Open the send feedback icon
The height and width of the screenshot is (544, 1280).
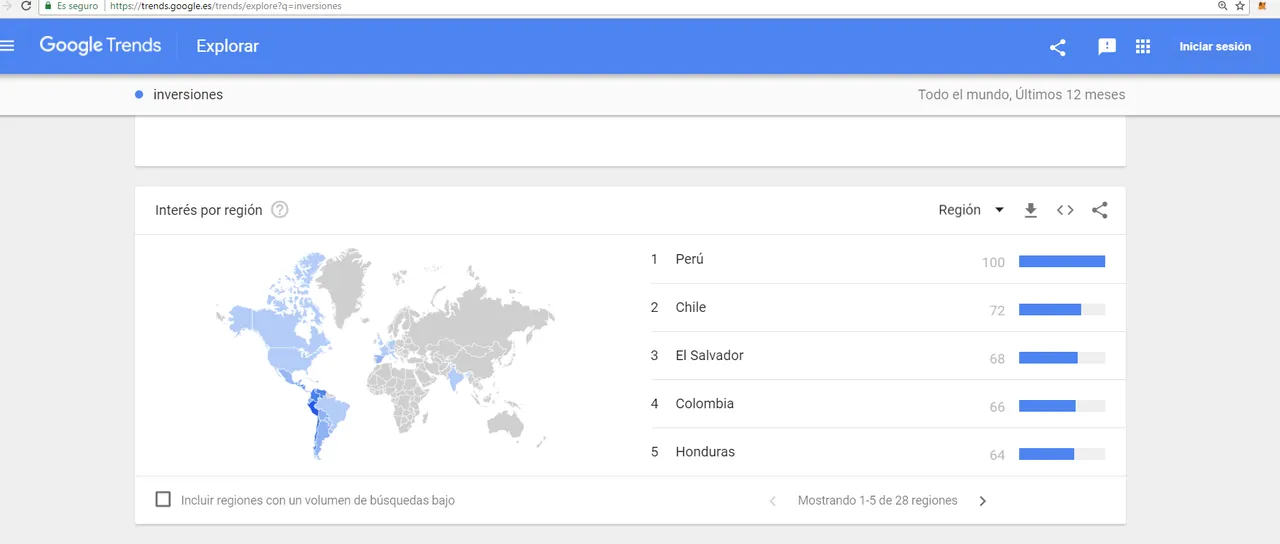(1107, 47)
